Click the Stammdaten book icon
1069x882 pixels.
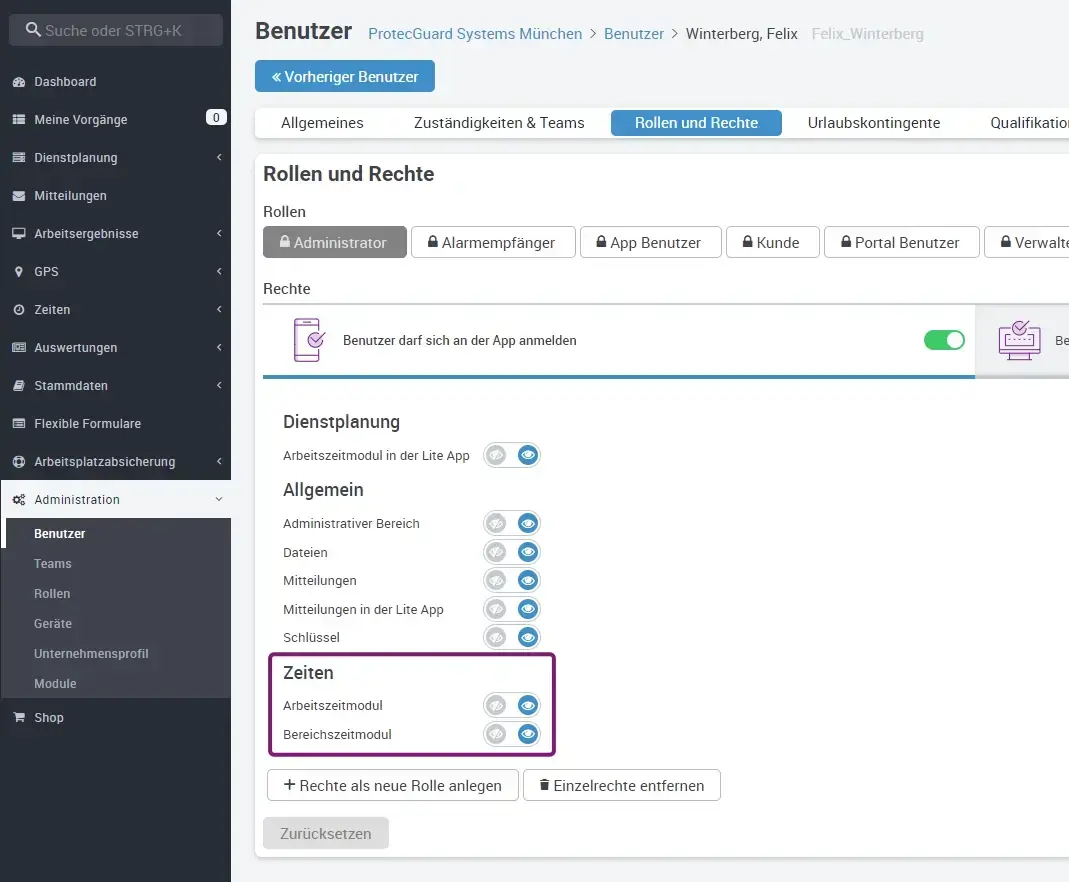click(18, 386)
